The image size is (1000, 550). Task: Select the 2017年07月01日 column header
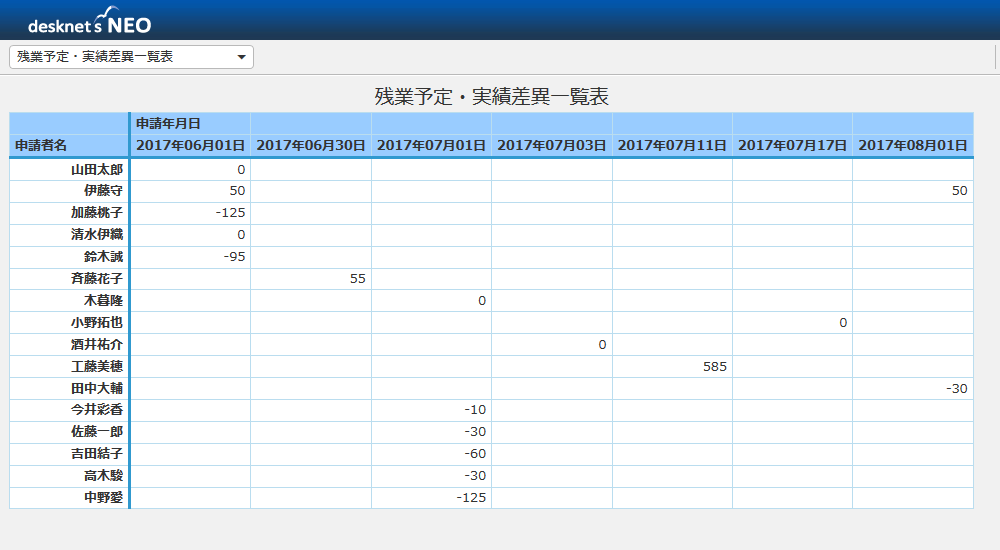click(431, 145)
